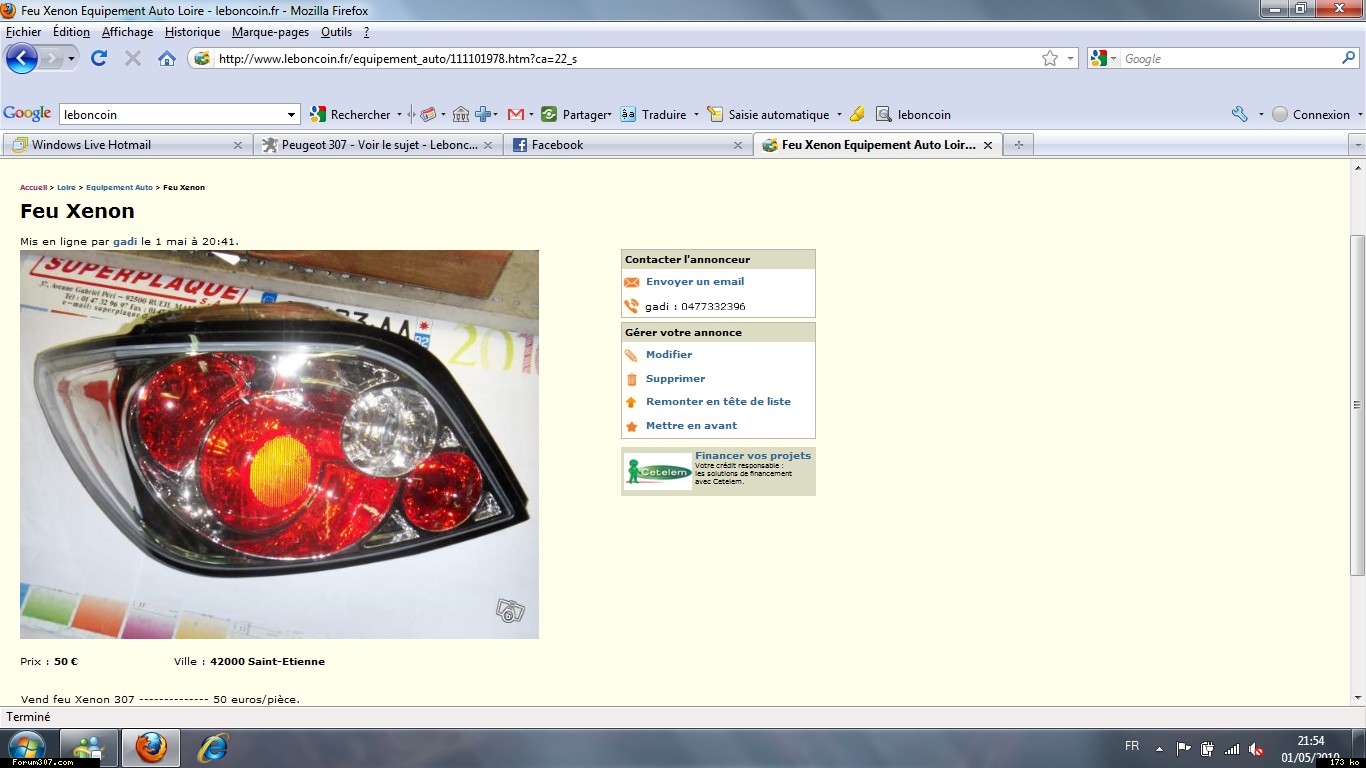Viewport: 1366px width, 768px height.
Task: Click the Accueil breadcrumb link
Action: [33, 187]
